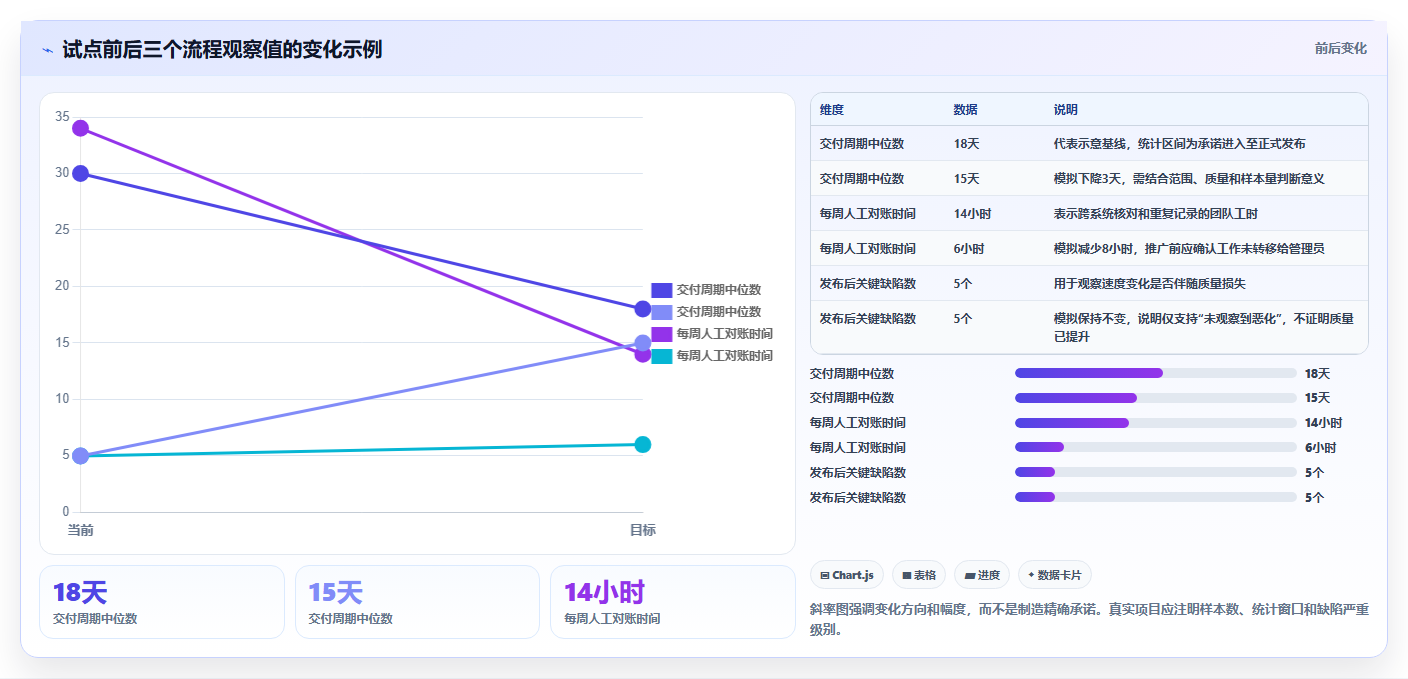Click the 35 tick on the y-axis
Image resolution: width=1408 pixels, height=679 pixels.
62,117
